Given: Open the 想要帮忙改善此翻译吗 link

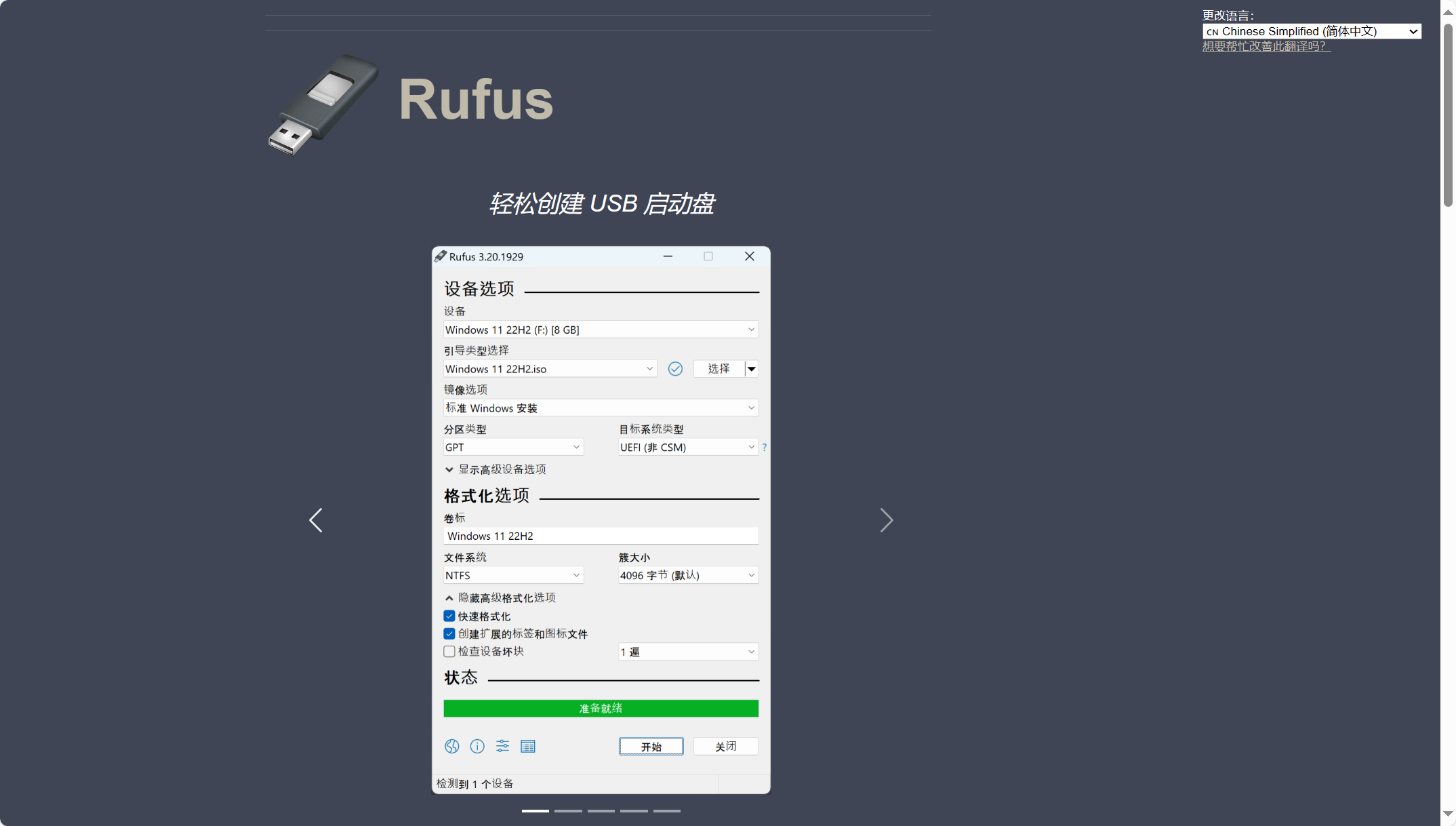Looking at the screenshot, I should 1266,46.
